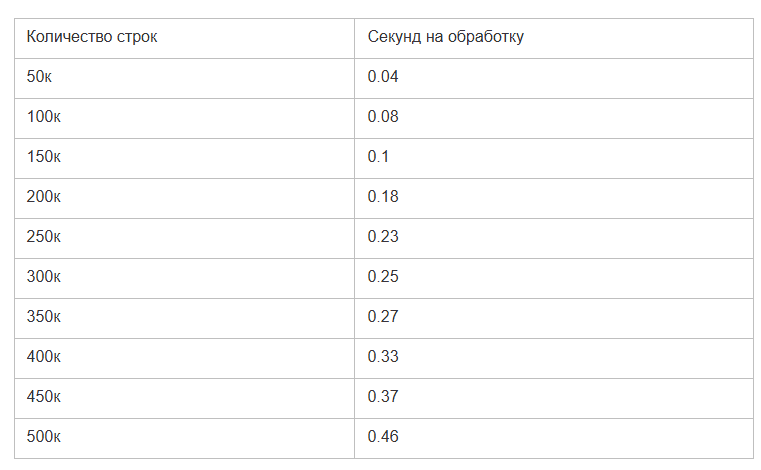The height and width of the screenshot is (470, 761).
Task: Click the 0.23 seconds value
Action: (x=383, y=237)
